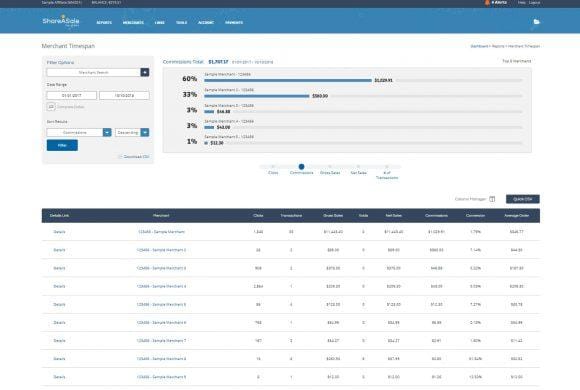Open the Reports menu

(104, 23)
